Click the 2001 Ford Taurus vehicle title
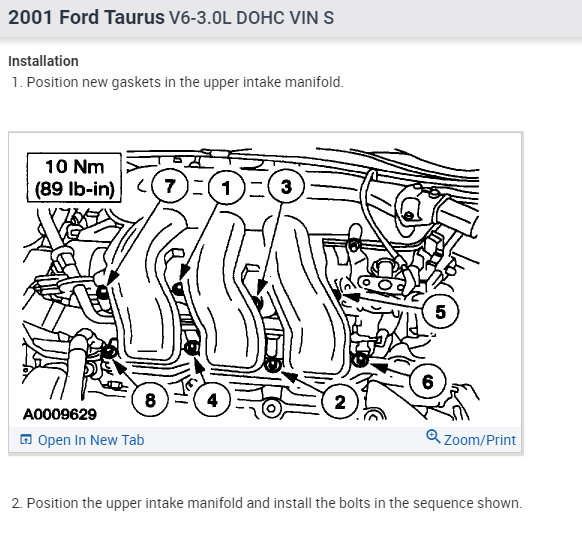The height and width of the screenshot is (536, 582). (86, 17)
